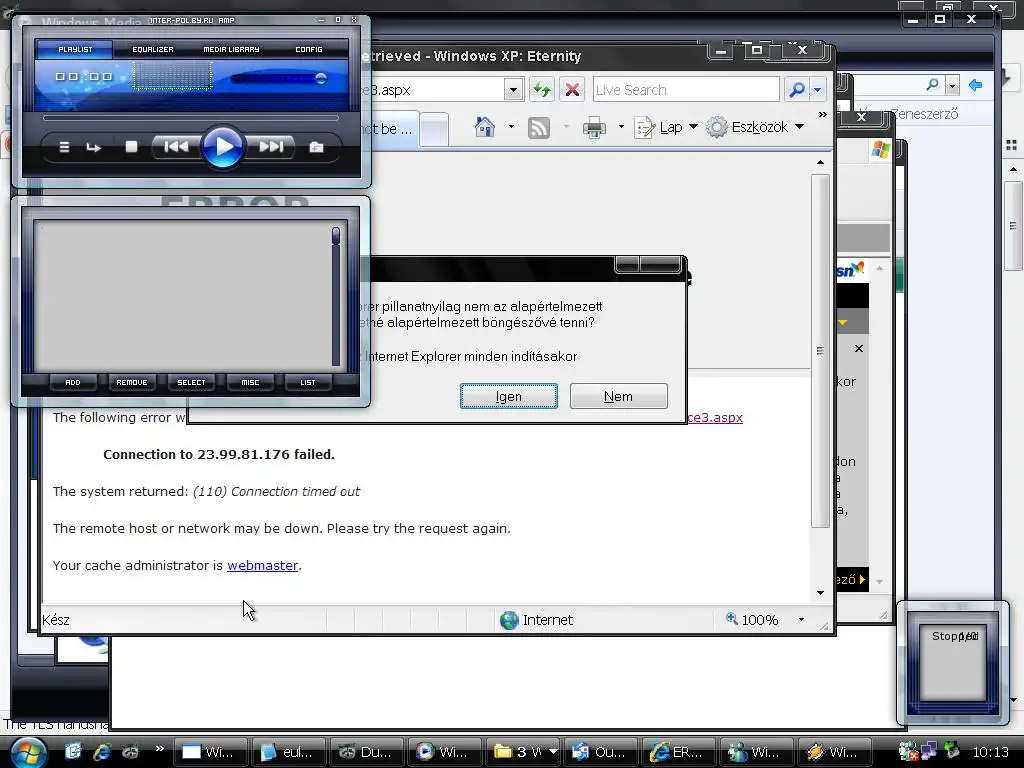Open the MEDIA LIBRARY tab
1024x768 pixels.
pyautogui.click(x=231, y=50)
